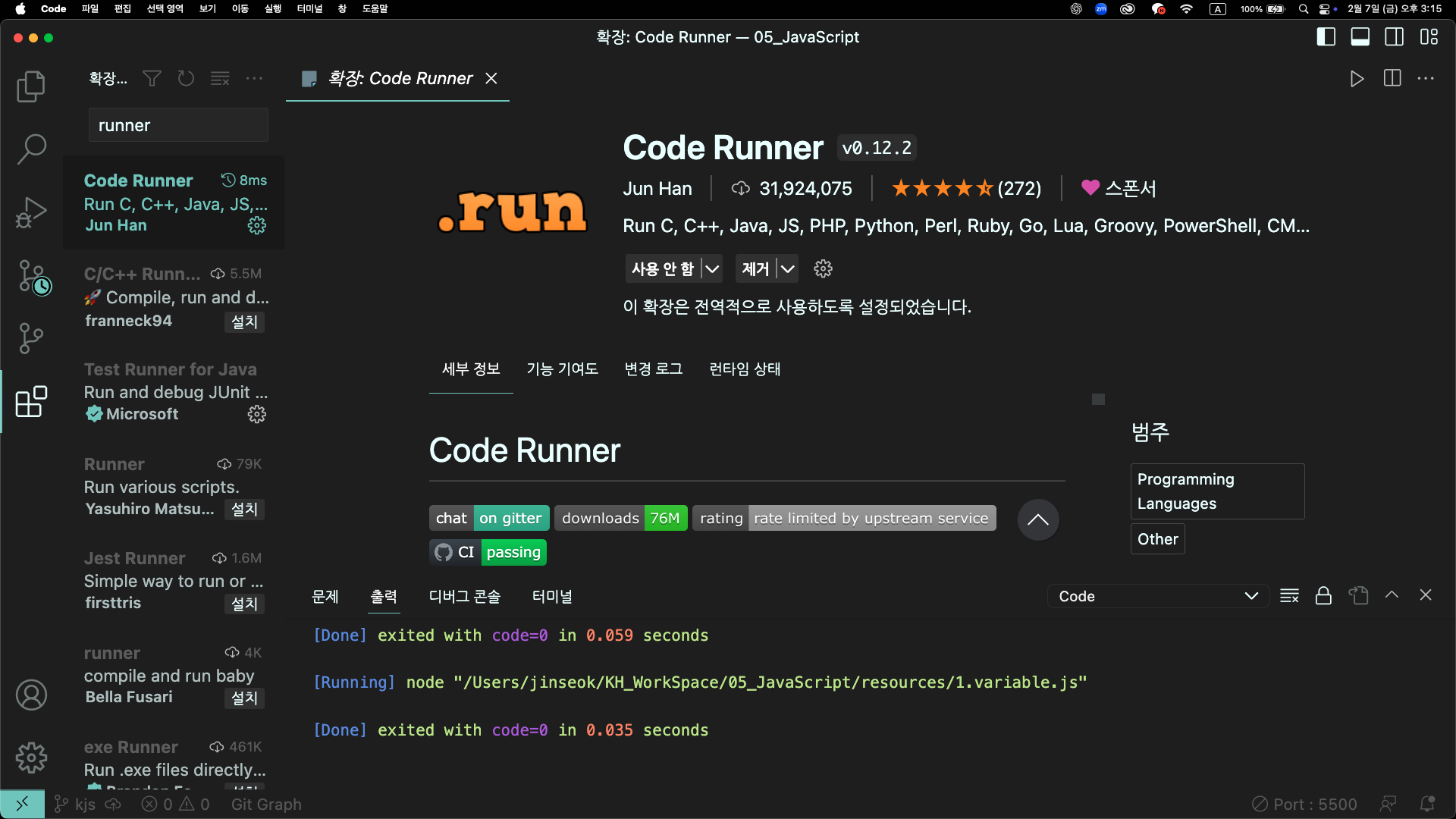The height and width of the screenshot is (819, 1456).
Task: Open extensions view more actions menu
Action: pos(254,78)
